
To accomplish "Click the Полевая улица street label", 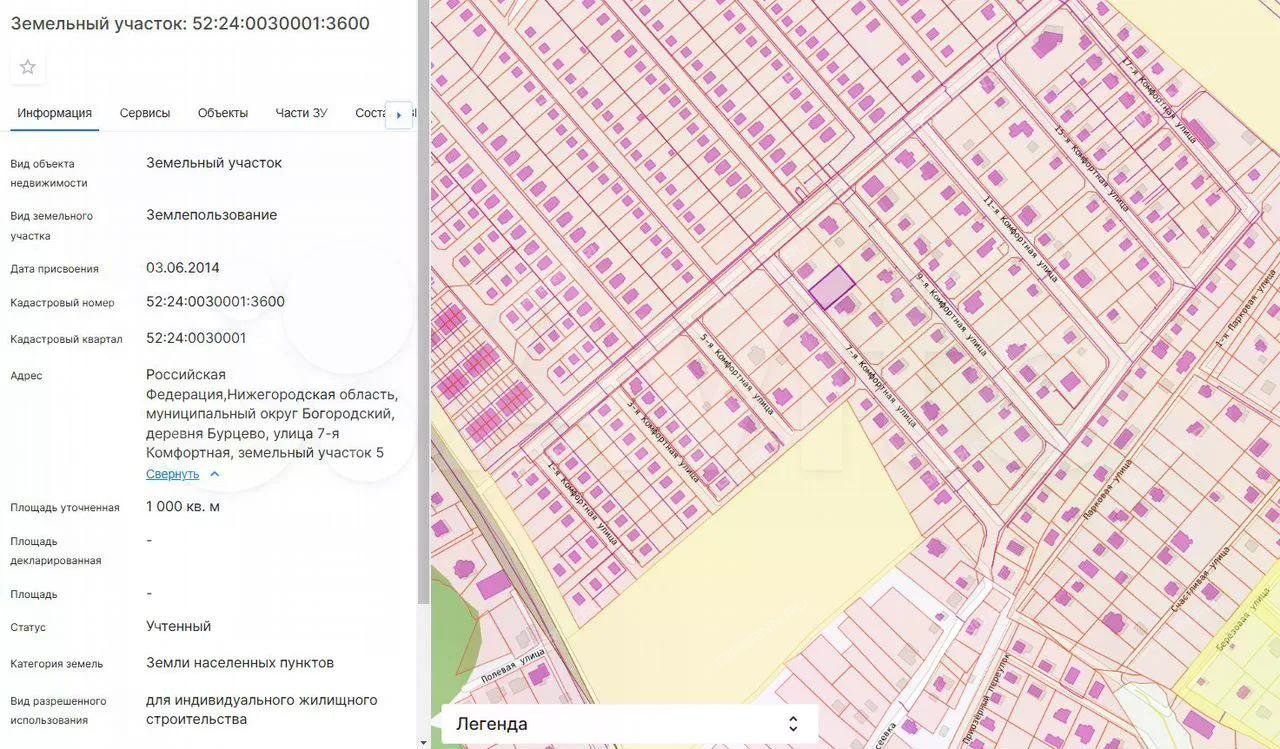I will (x=510, y=662).
